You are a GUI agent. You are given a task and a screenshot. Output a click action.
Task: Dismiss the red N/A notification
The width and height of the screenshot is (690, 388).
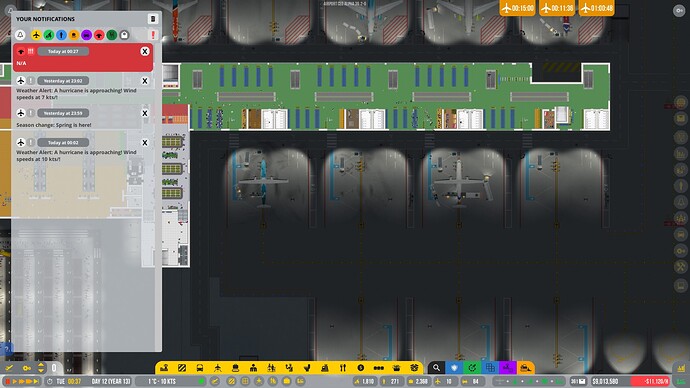click(x=144, y=51)
